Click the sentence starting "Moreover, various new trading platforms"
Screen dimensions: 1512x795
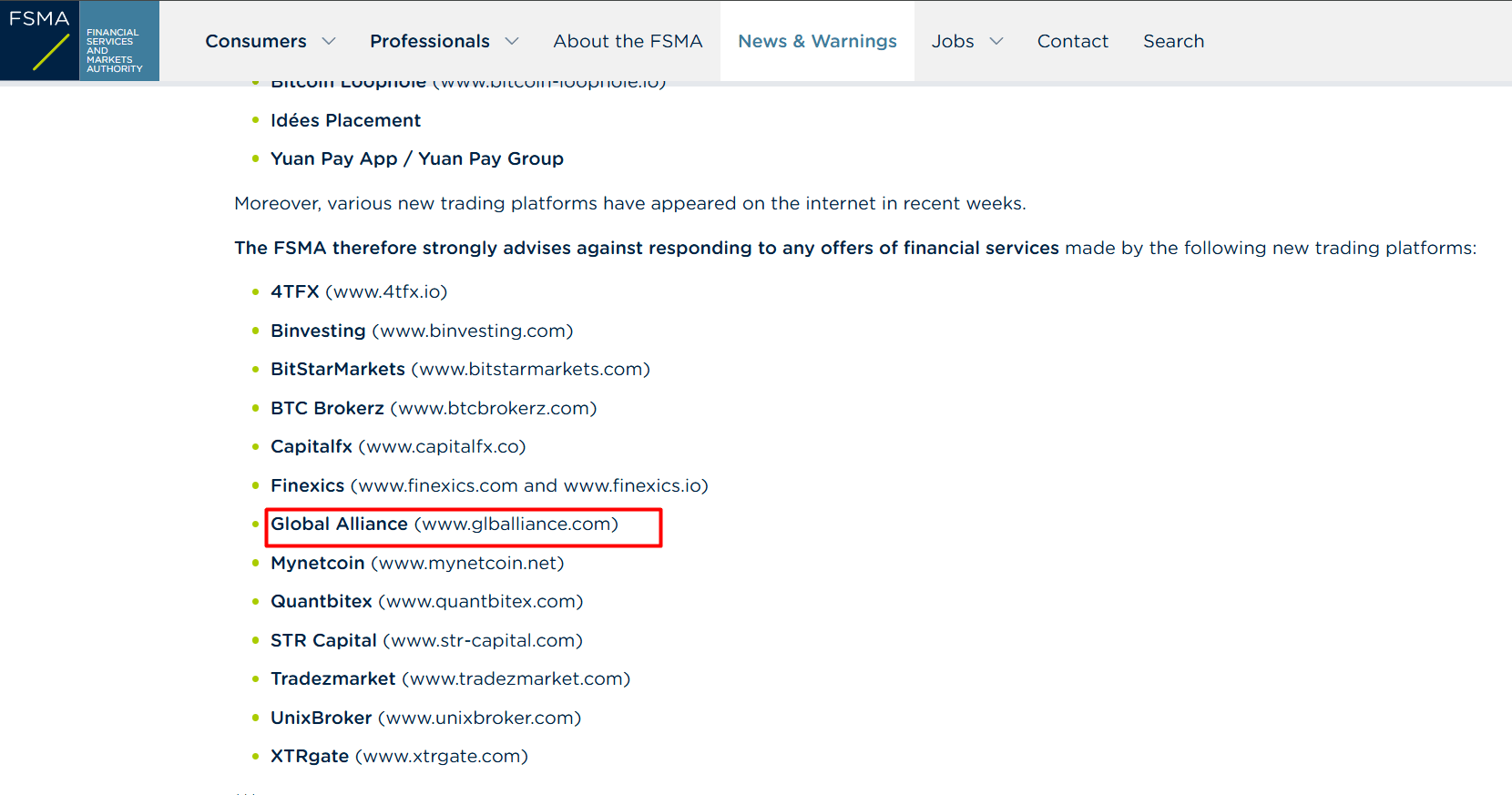coord(630,203)
